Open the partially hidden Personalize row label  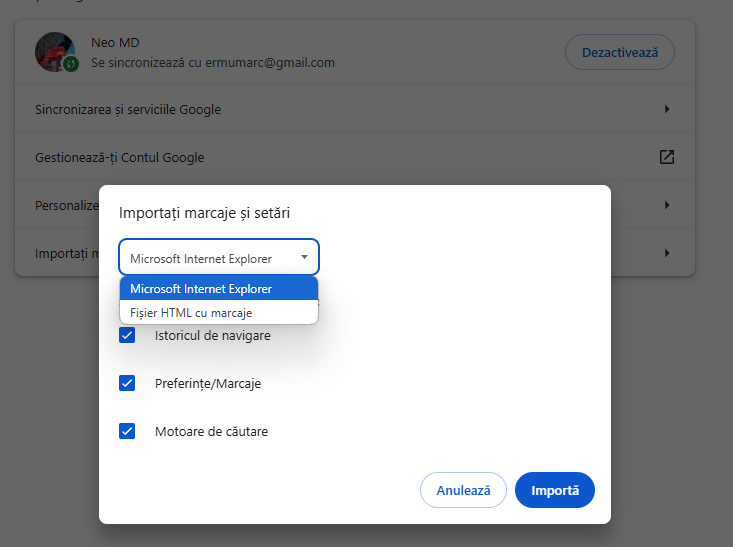pos(66,205)
